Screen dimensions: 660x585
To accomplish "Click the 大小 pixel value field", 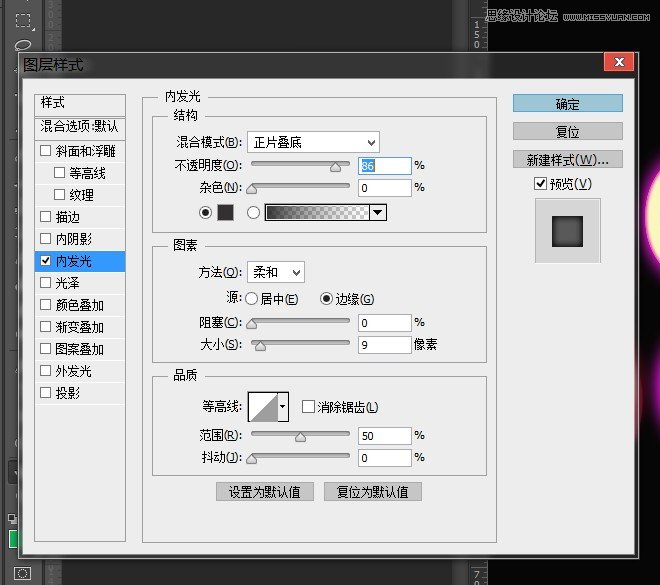I will pos(385,345).
